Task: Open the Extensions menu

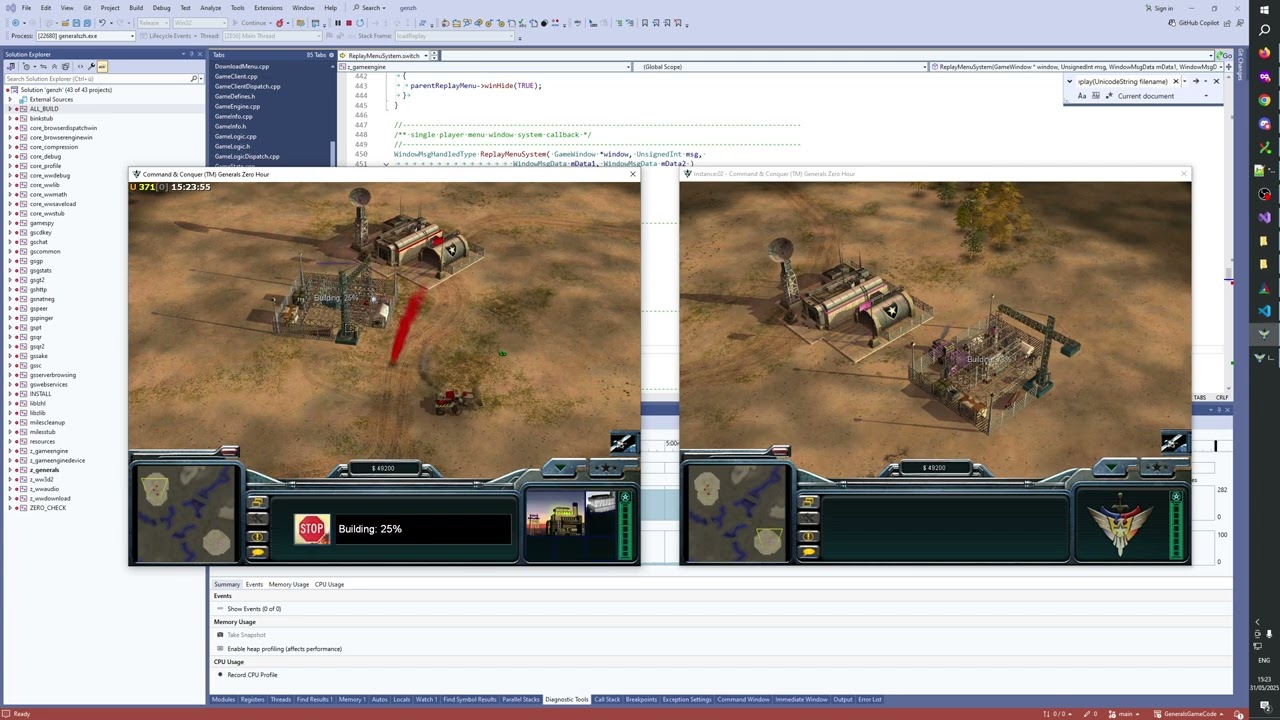Action: point(268,8)
